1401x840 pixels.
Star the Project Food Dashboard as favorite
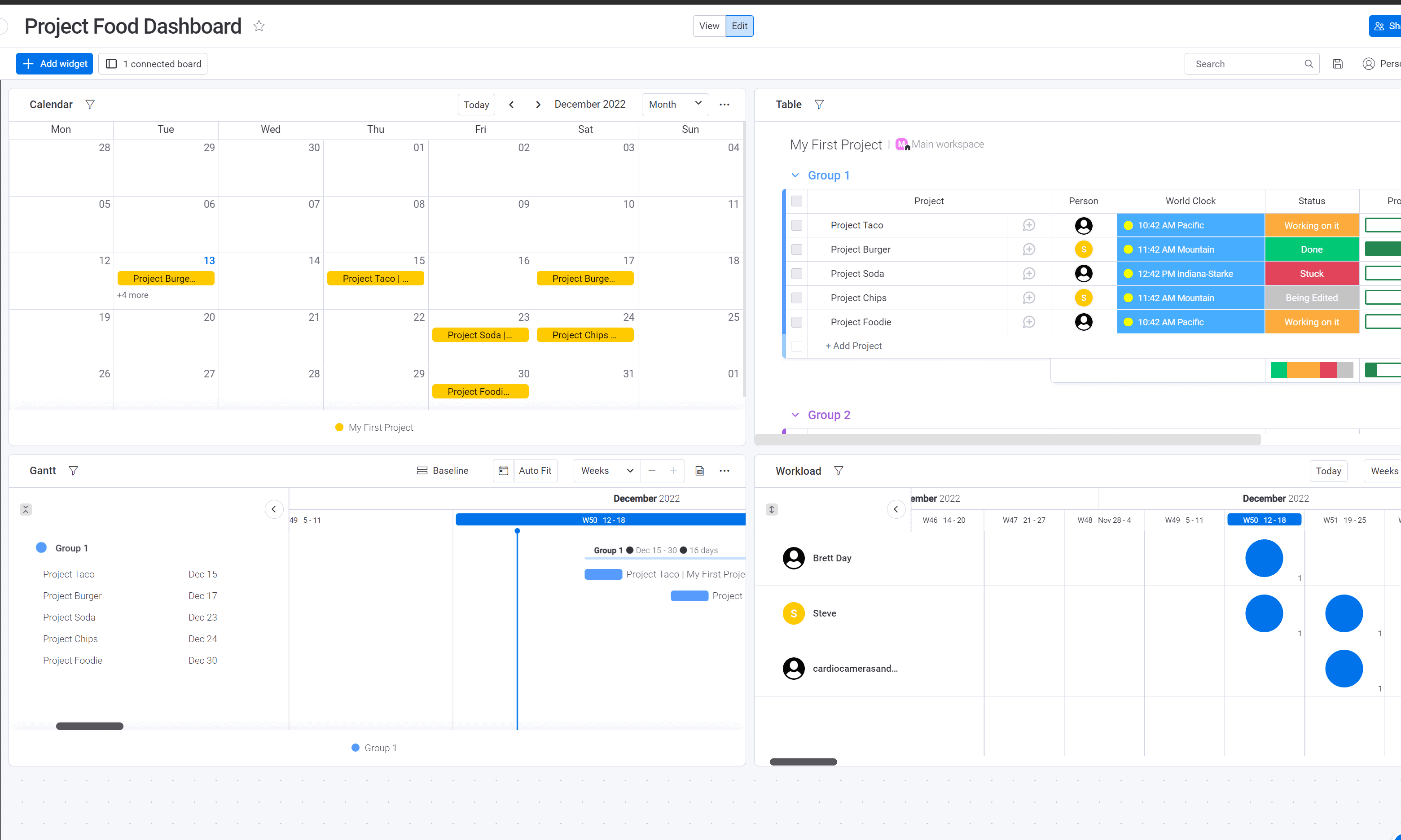tap(259, 26)
